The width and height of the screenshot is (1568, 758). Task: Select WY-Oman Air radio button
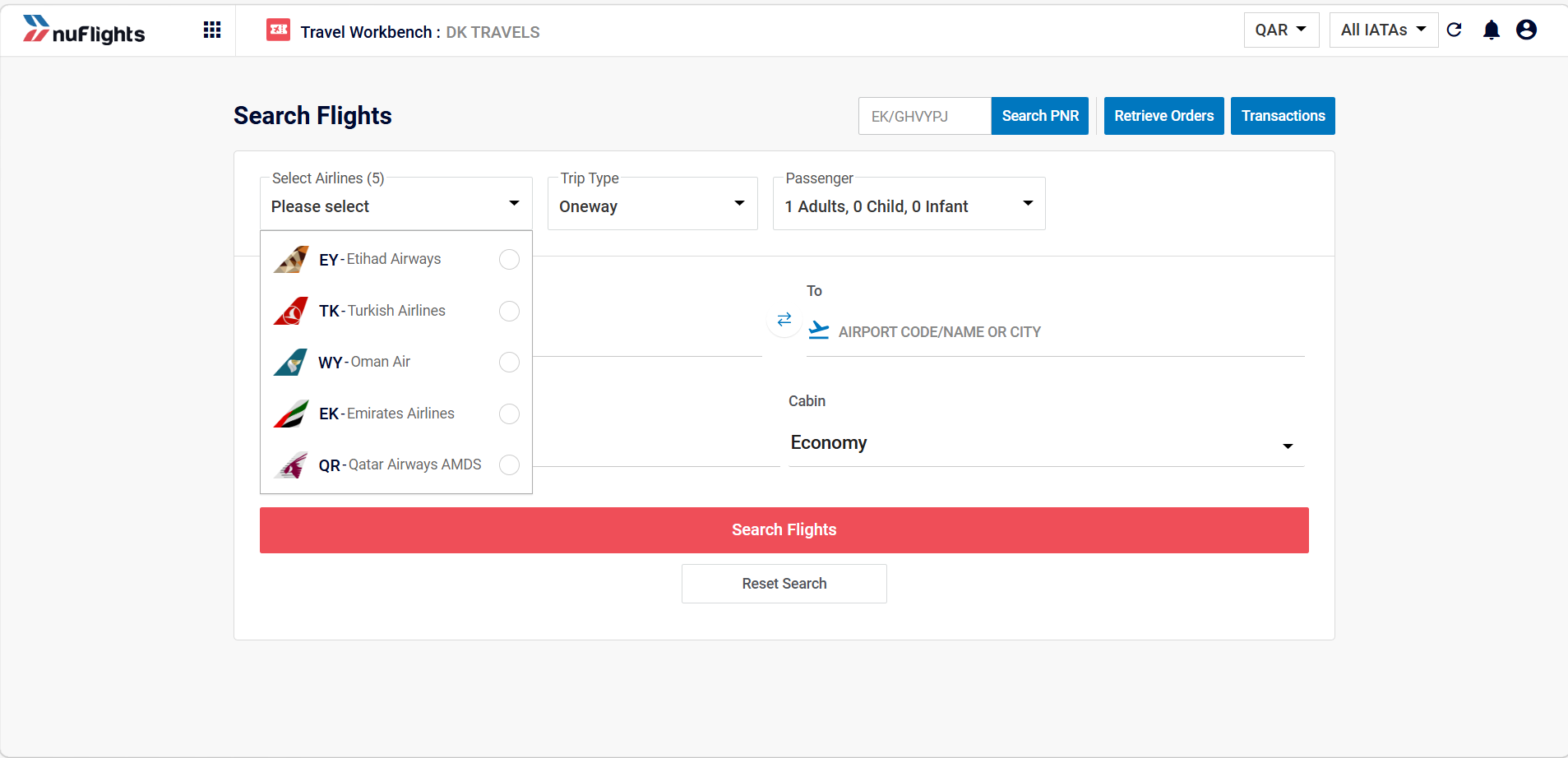click(510, 363)
